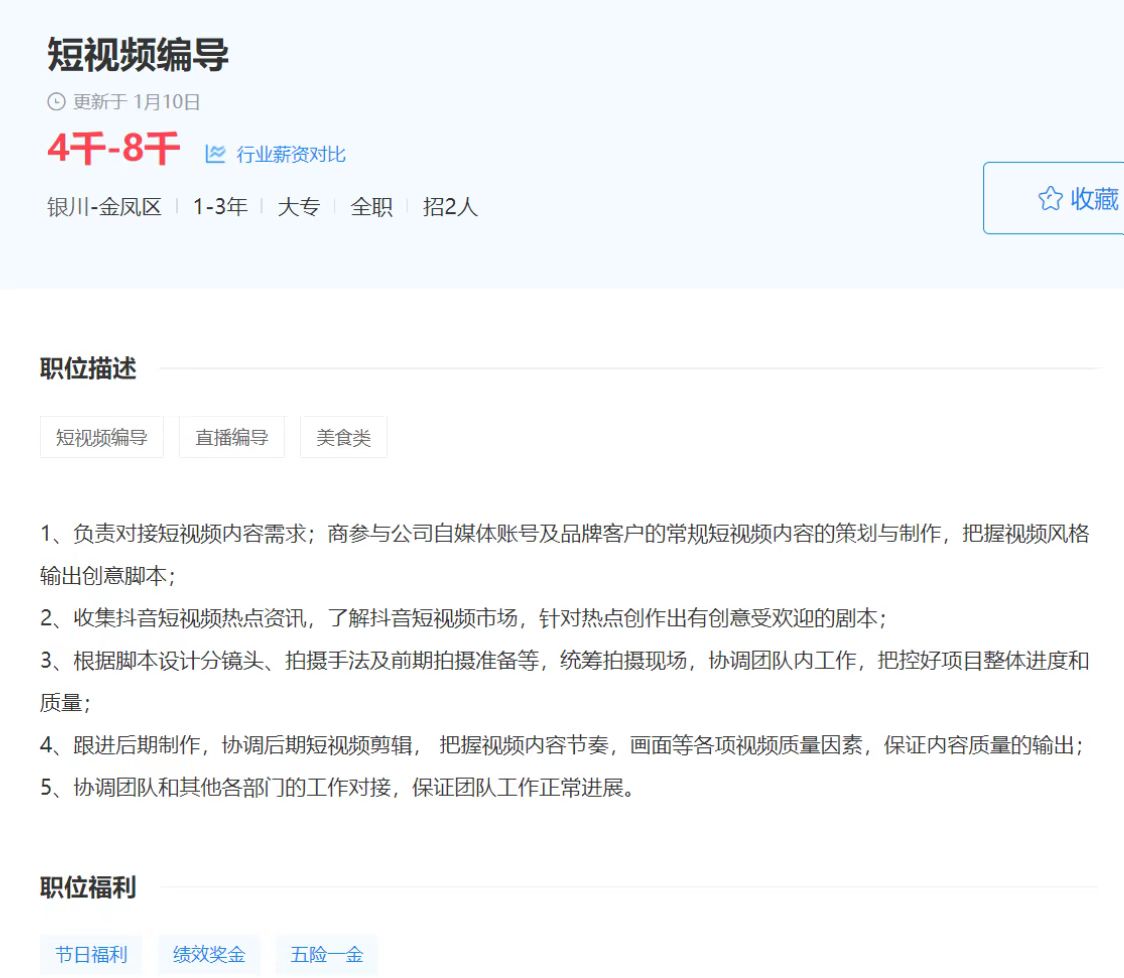Click the 绩效奖金 benefit tag

tap(209, 954)
